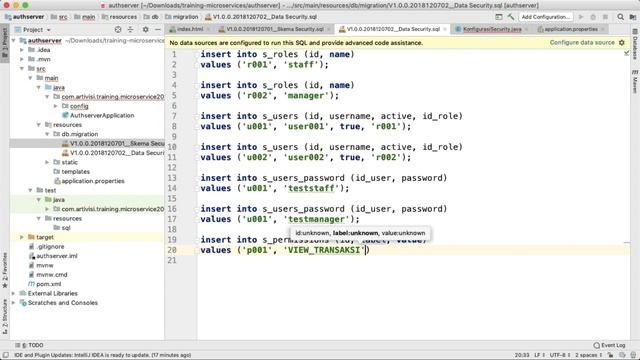Expand External Libraries node

14,293
